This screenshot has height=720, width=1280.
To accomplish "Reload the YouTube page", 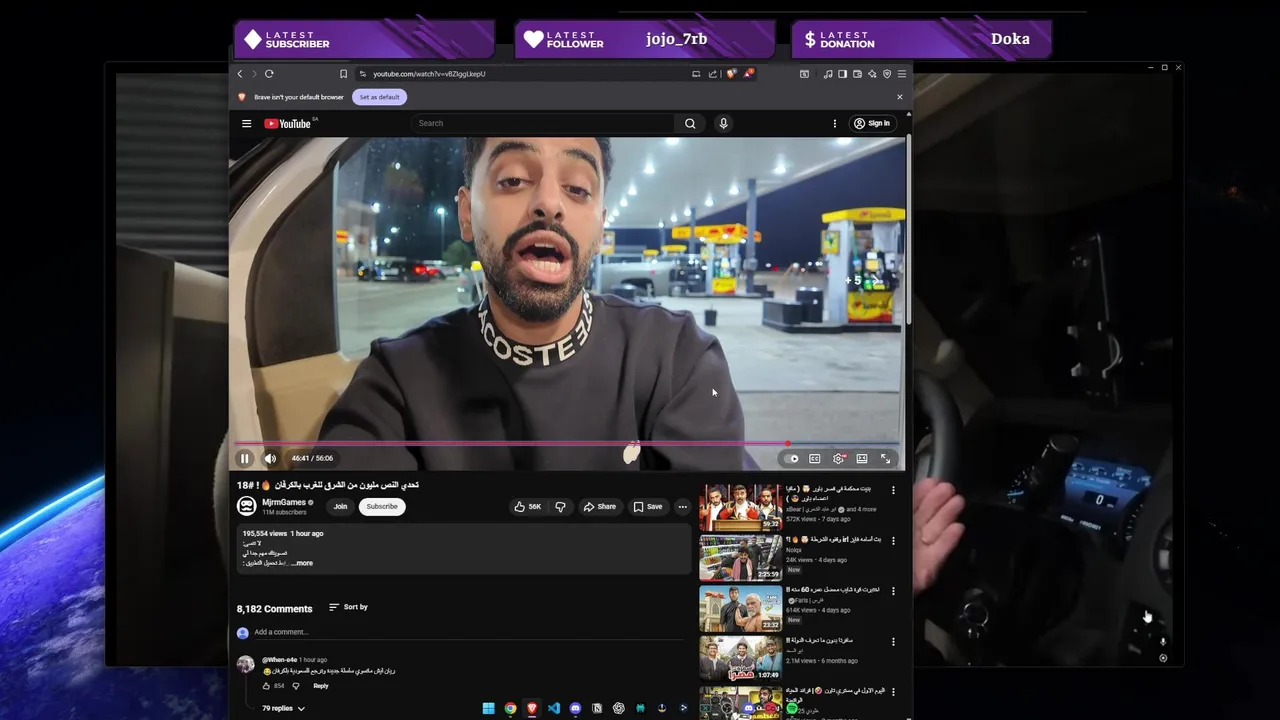I will coord(269,74).
